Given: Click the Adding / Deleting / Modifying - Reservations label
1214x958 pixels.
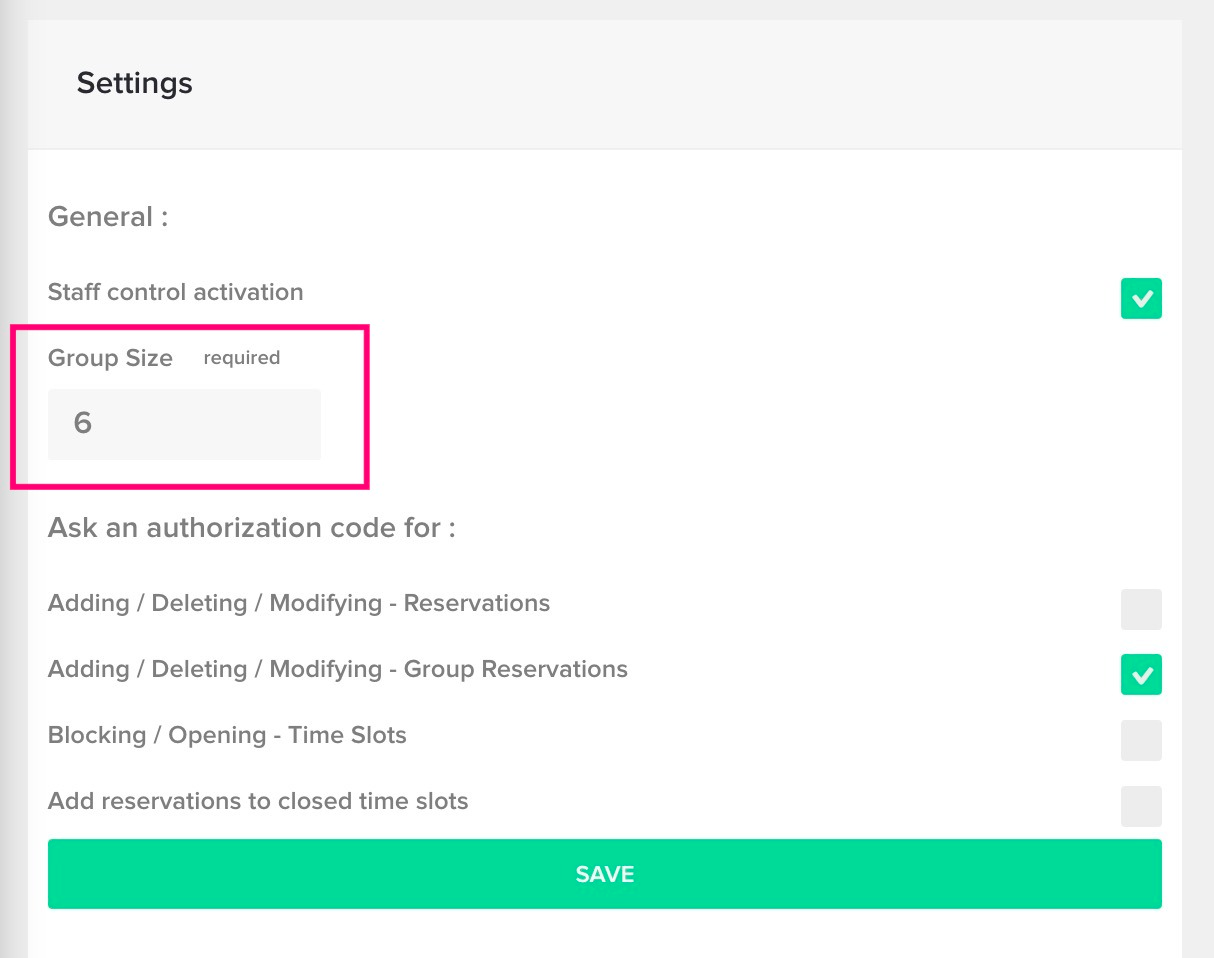Looking at the screenshot, I should click(299, 604).
